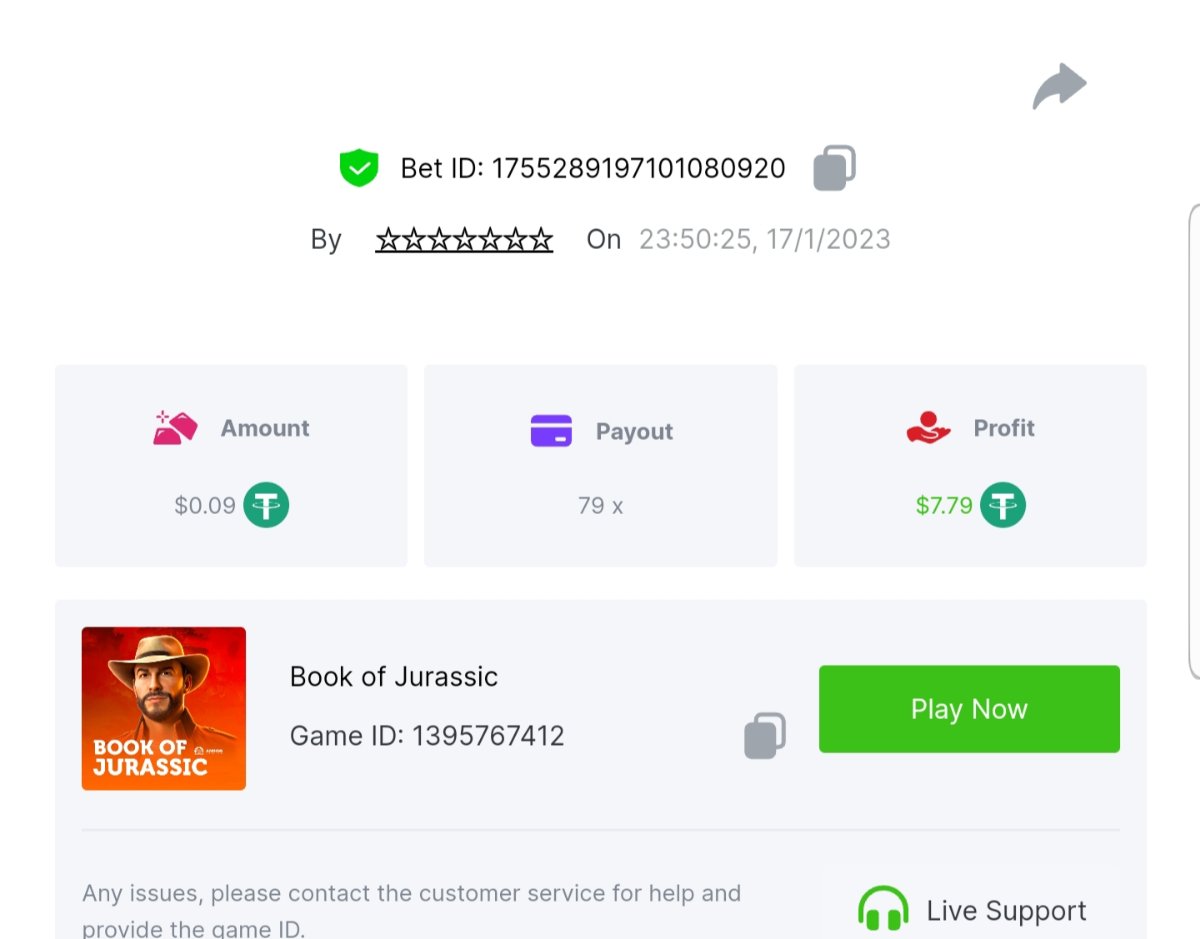Viewport: 1200px width, 939px height.
Task: Copy the Bet ID number
Action: 834,168
